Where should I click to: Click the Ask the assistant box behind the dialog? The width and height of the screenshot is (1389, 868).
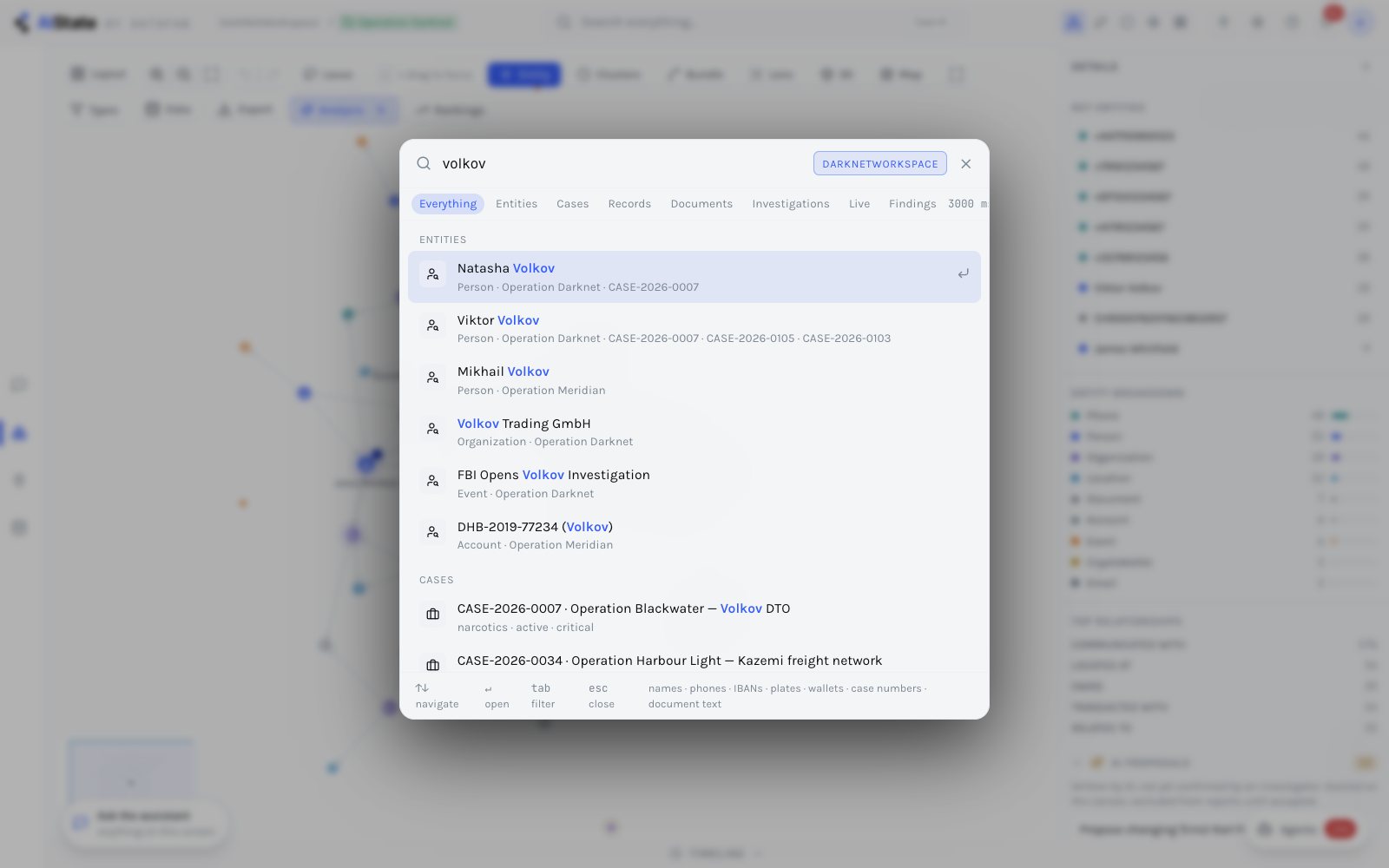[144, 823]
